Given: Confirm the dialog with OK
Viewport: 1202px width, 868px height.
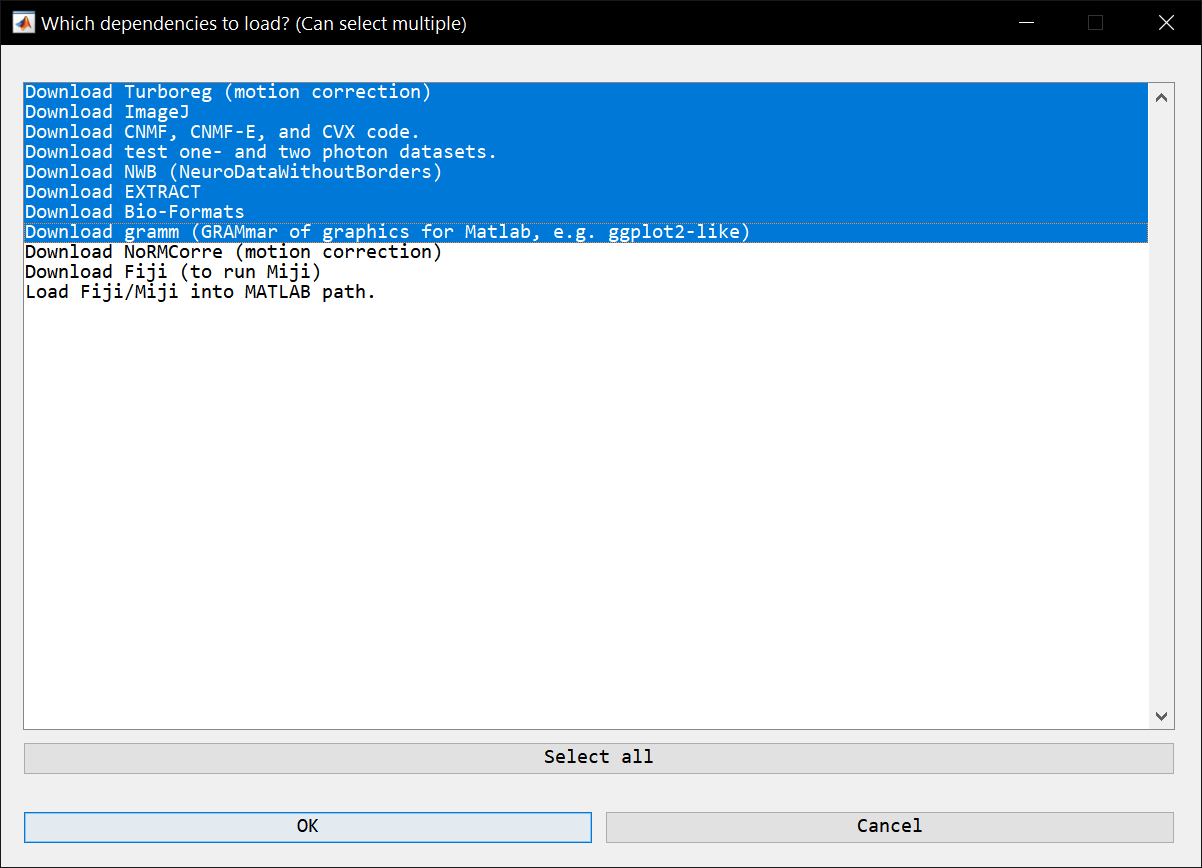Looking at the screenshot, I should pyautogui.click(x=307, y=826).
